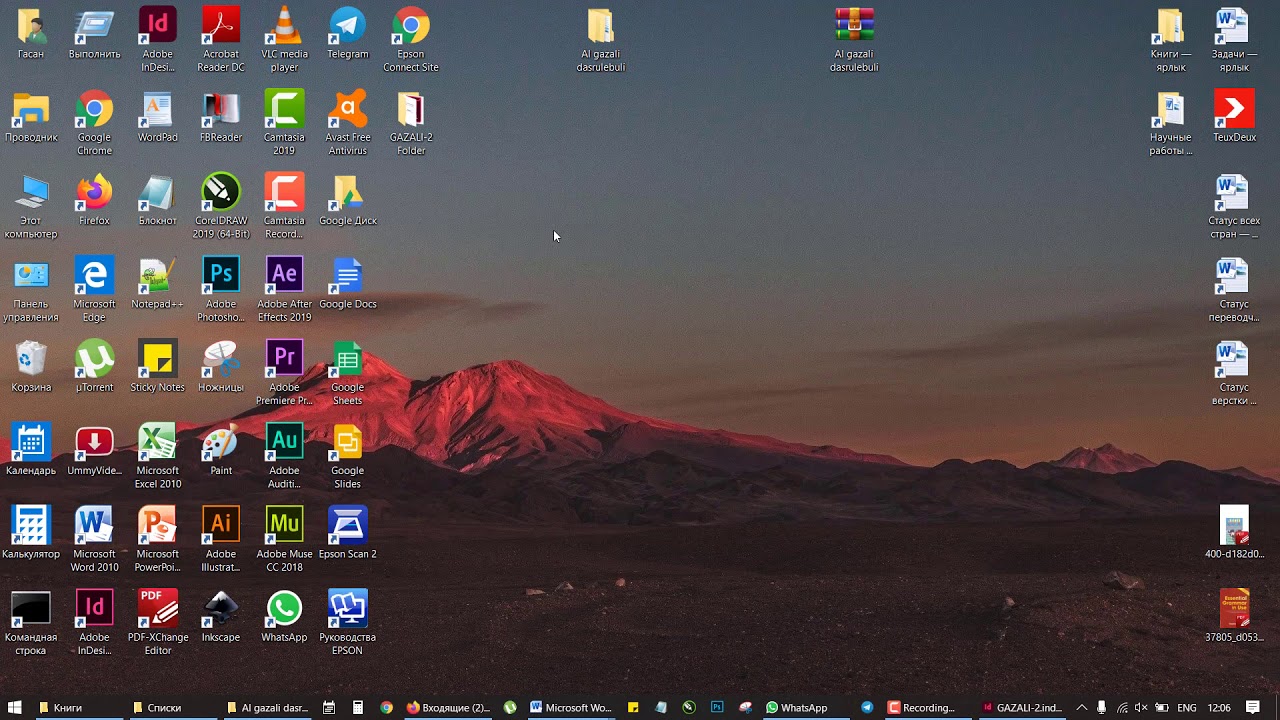Viewport: 1280px width, 720px height.
Task: Switch the ENG input language indicator
Action: point(1187,708)
